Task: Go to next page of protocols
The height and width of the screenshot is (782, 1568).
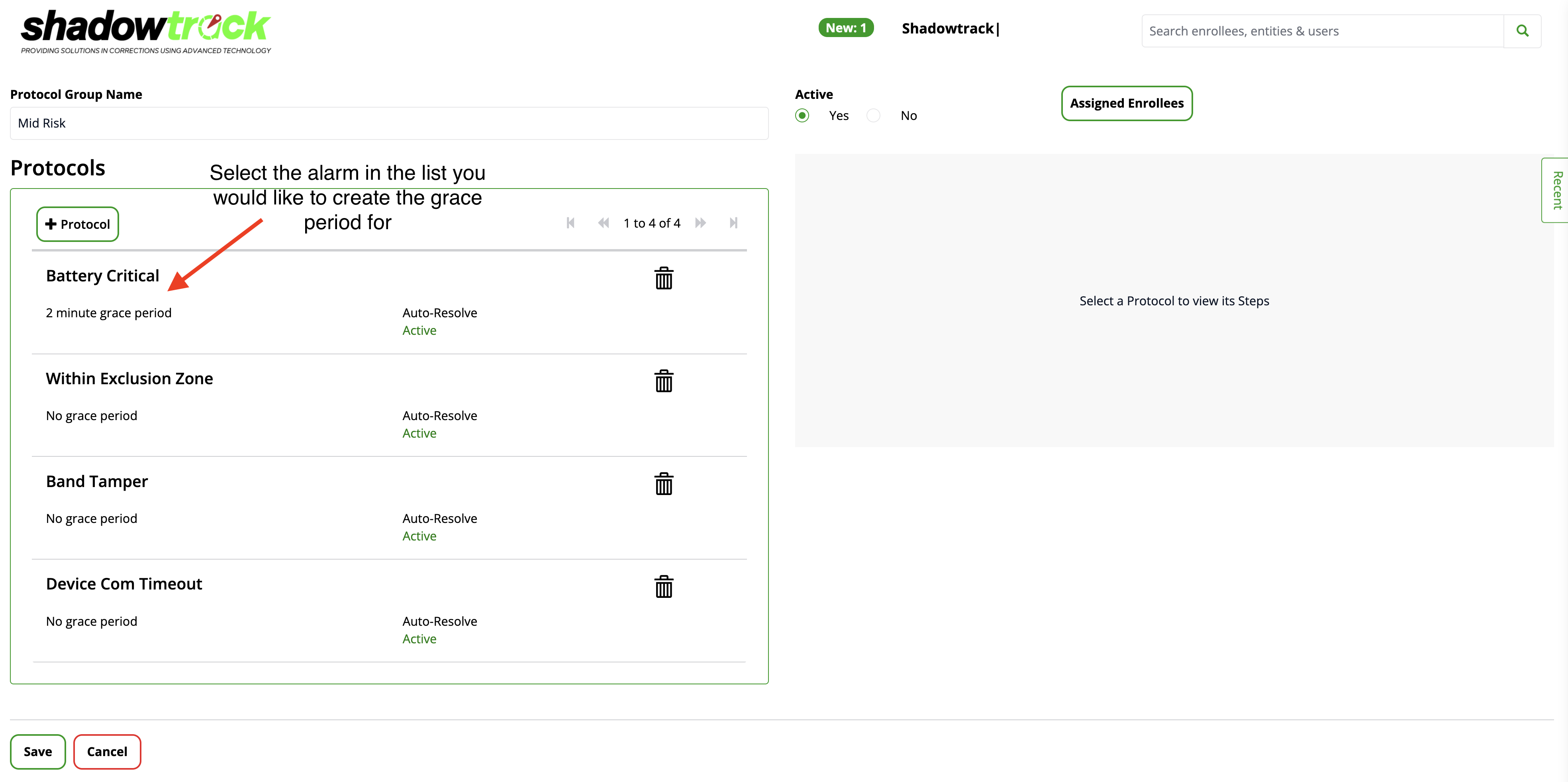Action: [x=701, y=223]
